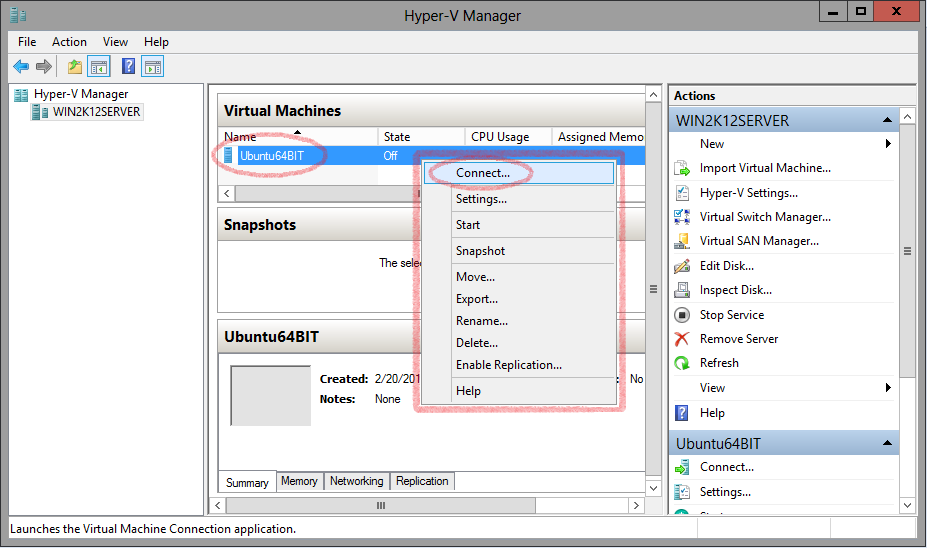Click the Import Virtual Machine icon
This screenshot has width=927, height=548.
click(682, 168)
